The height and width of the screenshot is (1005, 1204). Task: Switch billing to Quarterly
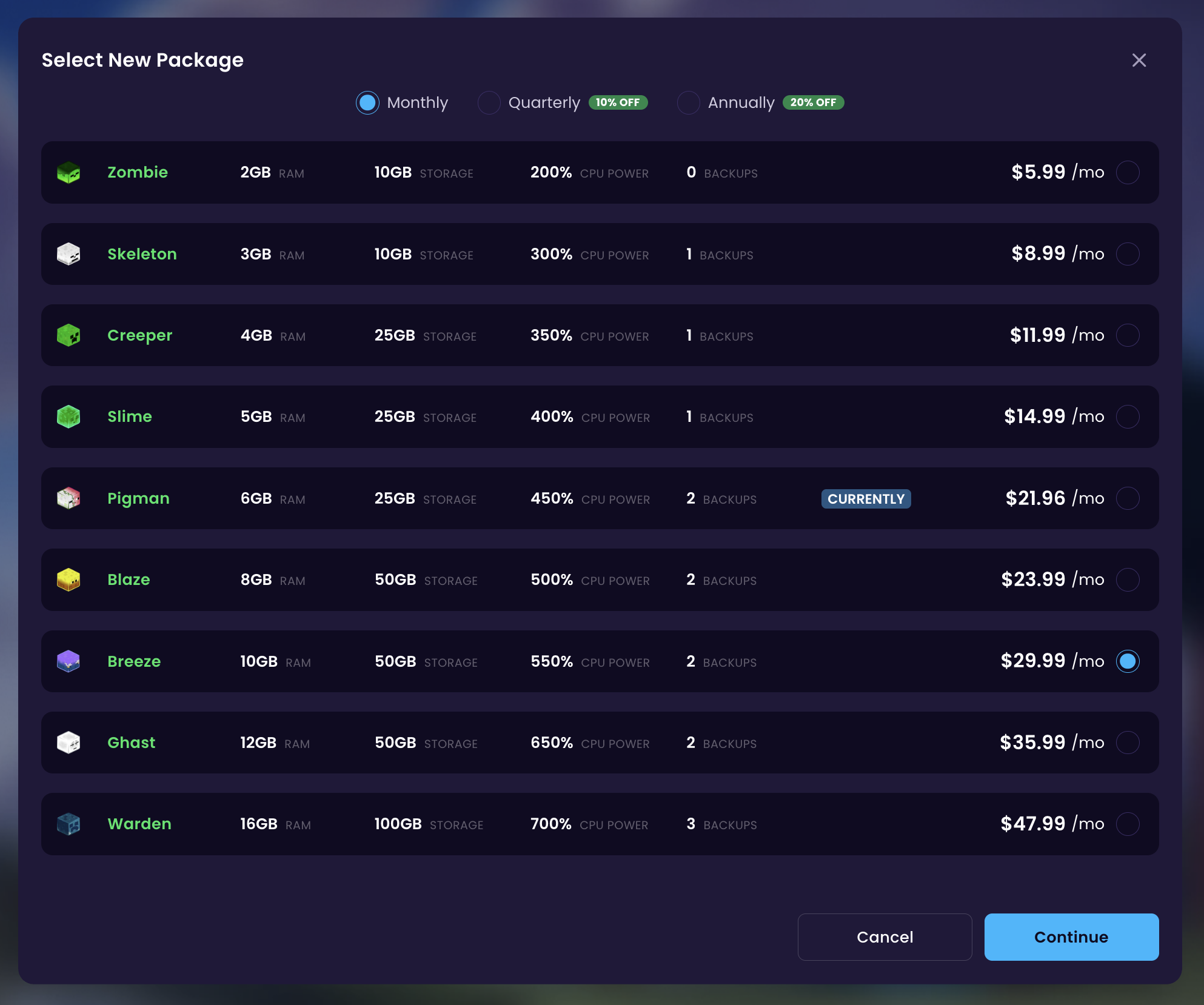489,103
